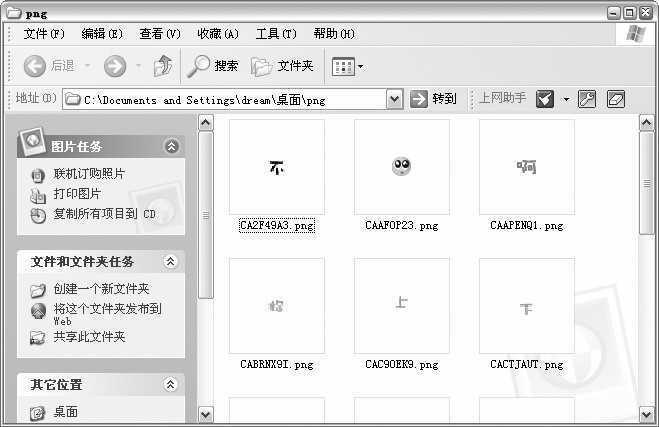Click the 打印图片 printer icon
This screenshot has height=427, width=659.
pyautogui.click(x=38, y=195)
